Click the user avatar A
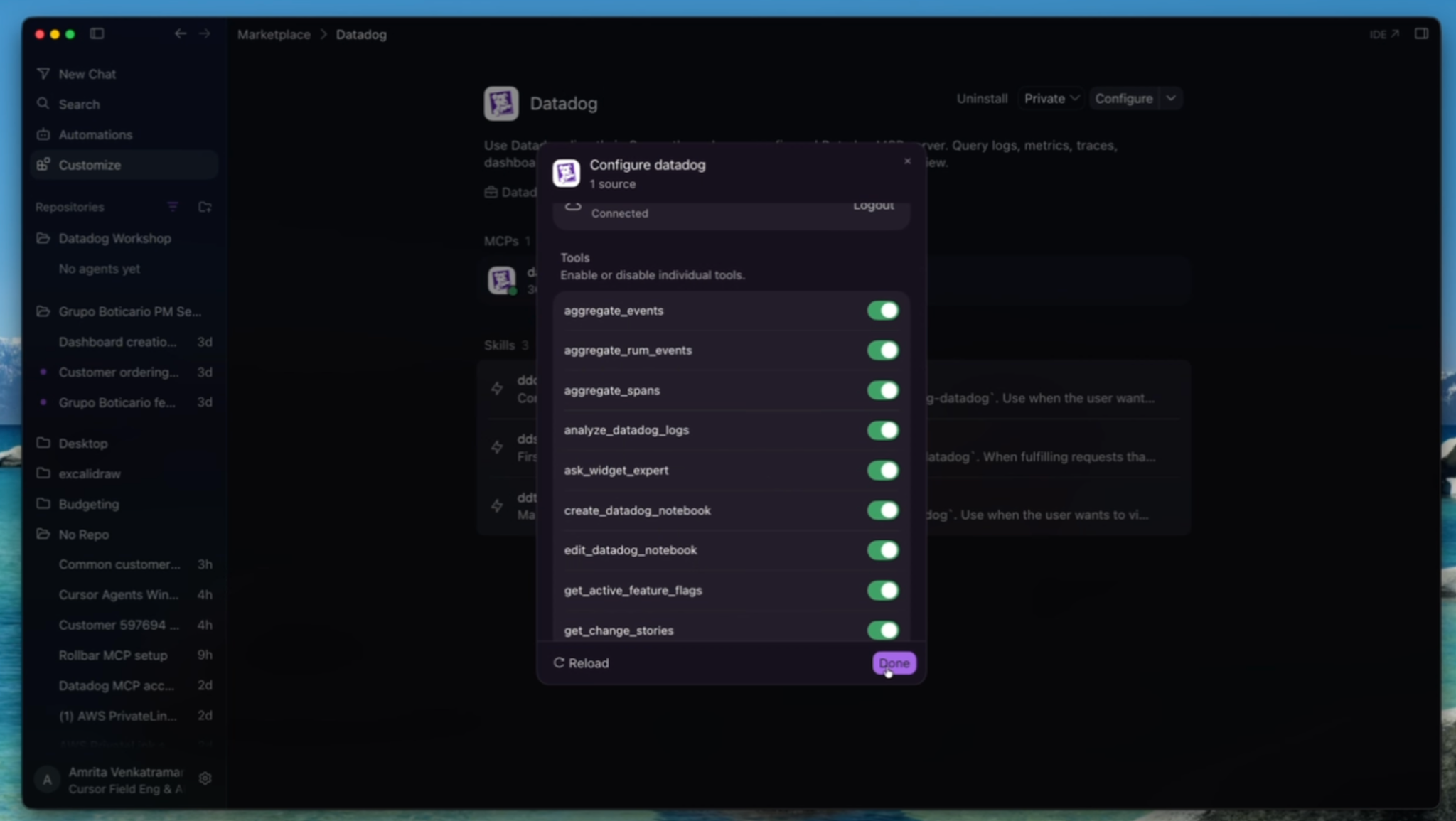 (x=47, y=780)
